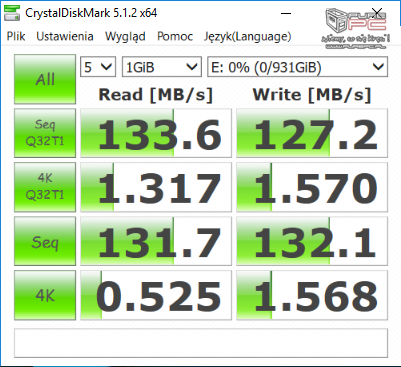
Task: Start the Seq Q32T1 test
Action: (x=45, y=133)
